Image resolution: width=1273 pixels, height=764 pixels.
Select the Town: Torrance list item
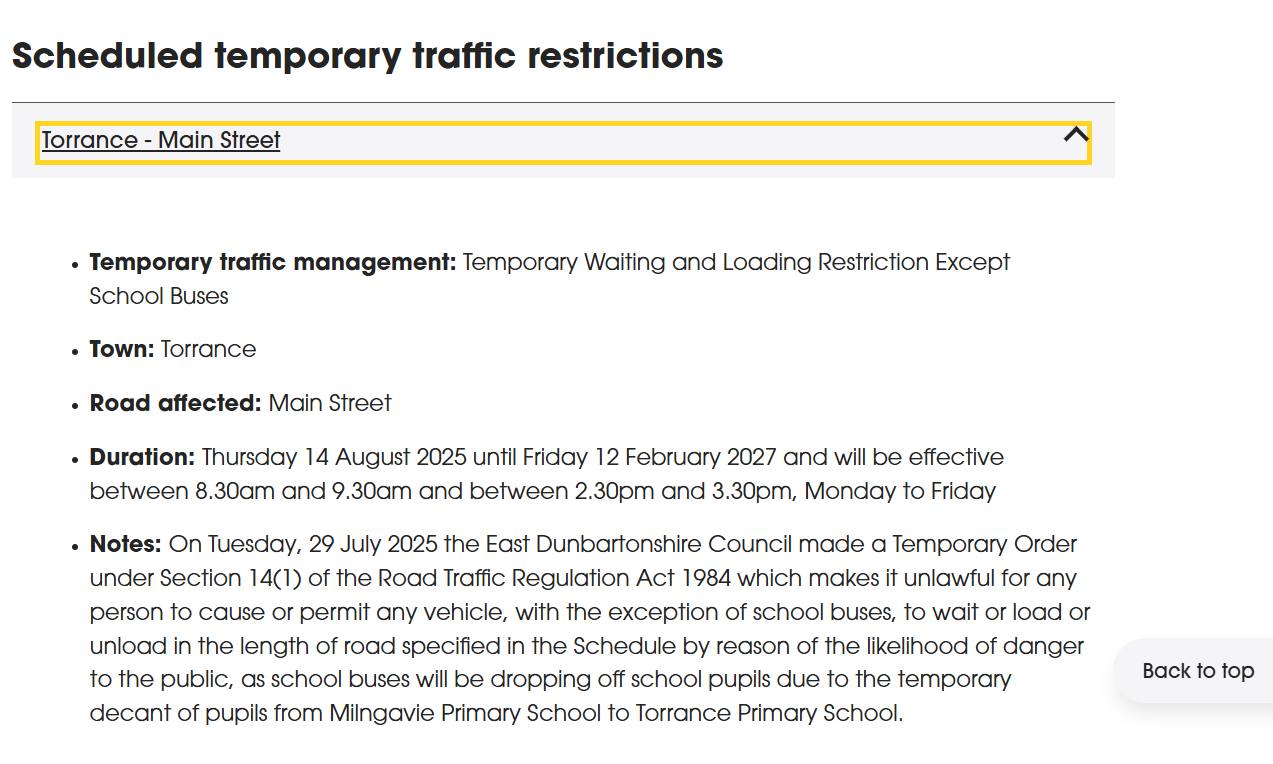point(172,349)
